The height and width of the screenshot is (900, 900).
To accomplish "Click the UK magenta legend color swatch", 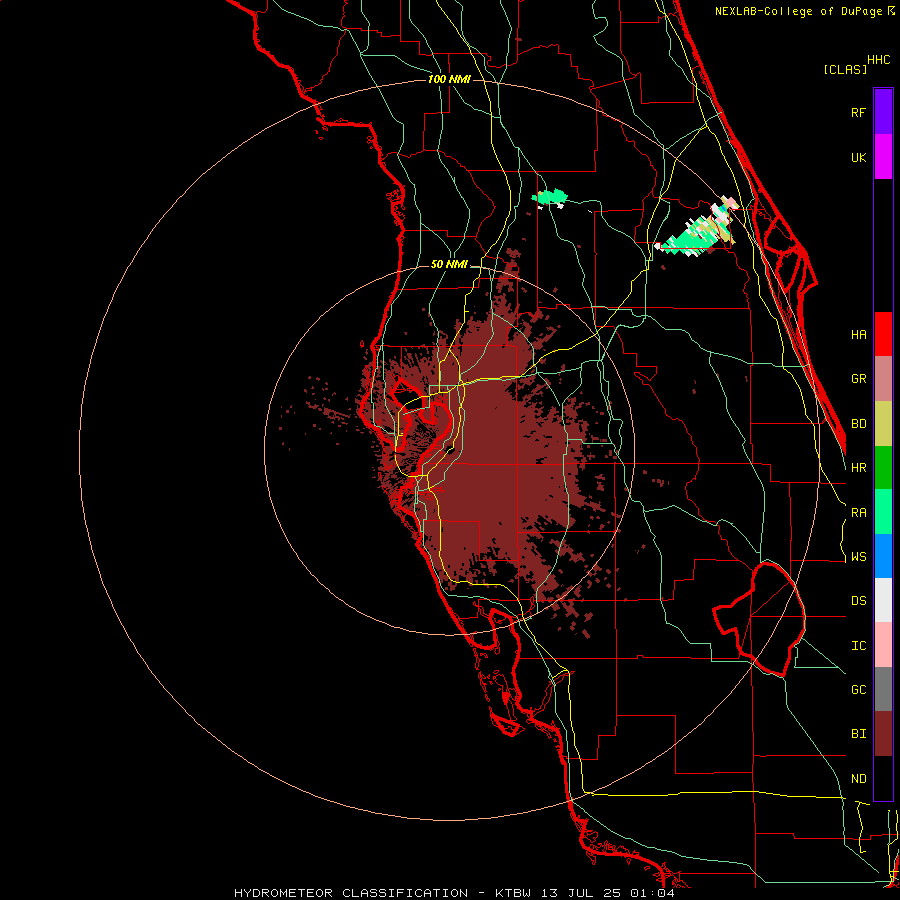I will point(883,157).
